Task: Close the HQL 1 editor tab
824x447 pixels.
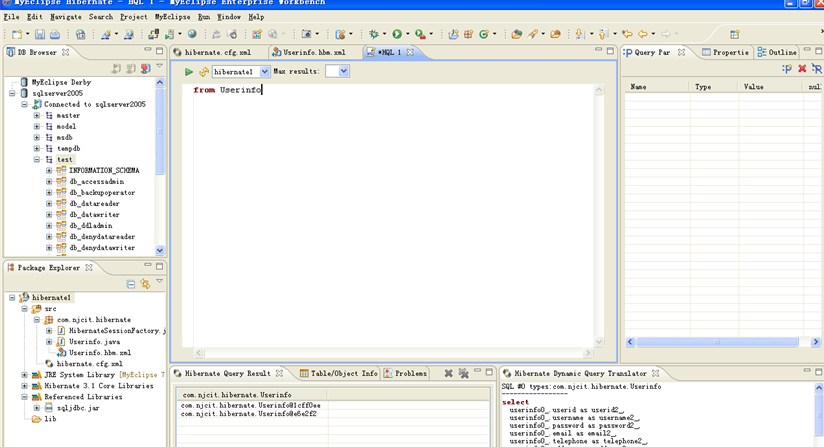Action: pos(410,53)
